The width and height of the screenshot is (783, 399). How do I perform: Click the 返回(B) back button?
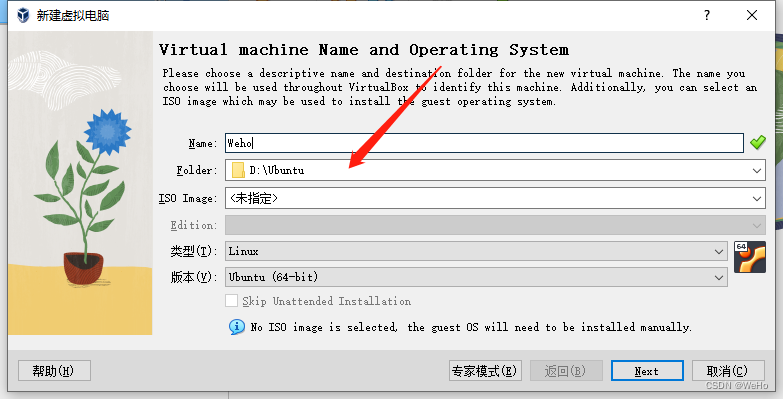566,371
